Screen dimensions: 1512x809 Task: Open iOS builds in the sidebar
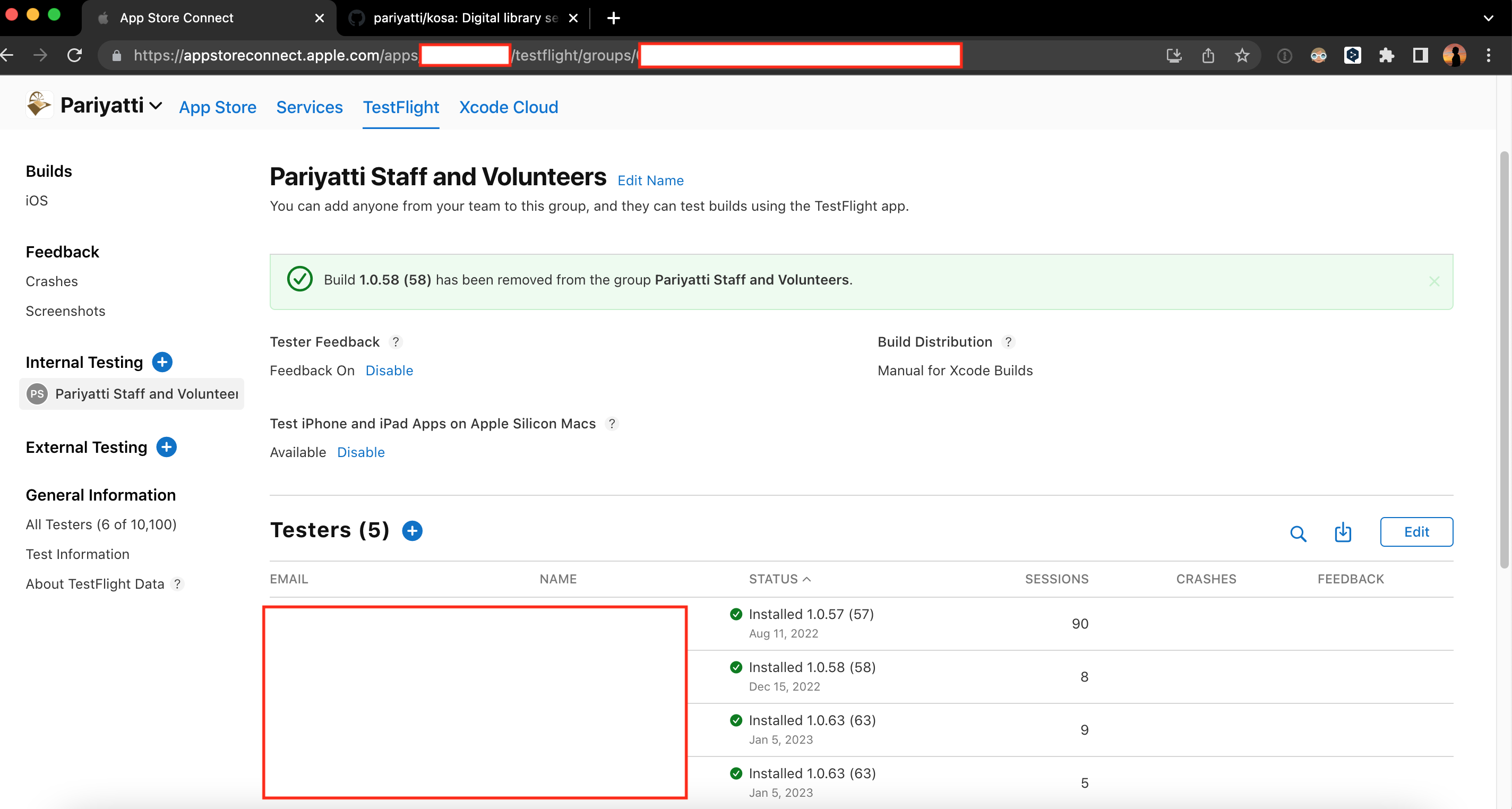(x=37, y=201)
